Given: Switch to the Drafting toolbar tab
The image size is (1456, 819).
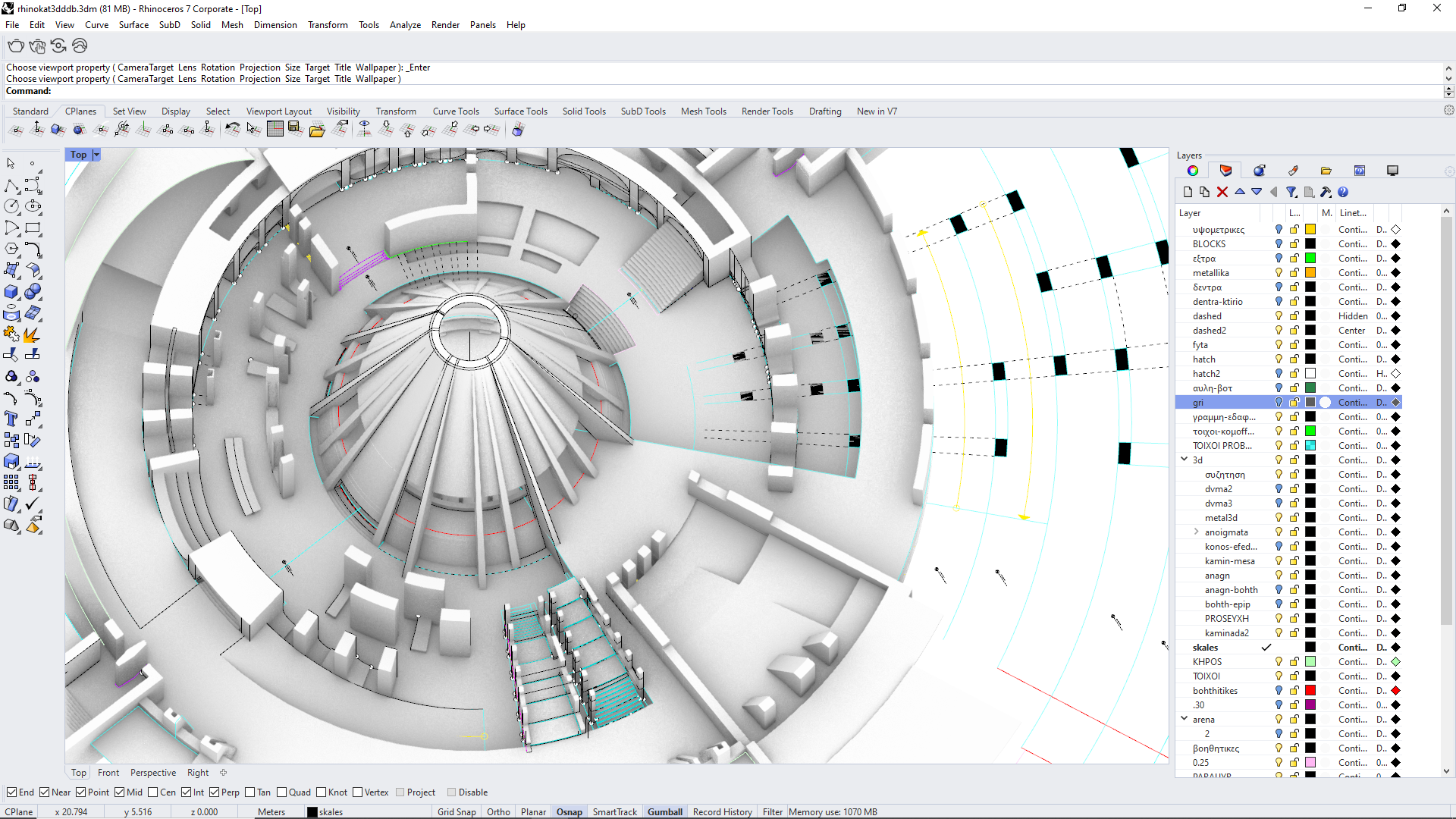Looking at the screenshot, I should (x=825, y=111).
